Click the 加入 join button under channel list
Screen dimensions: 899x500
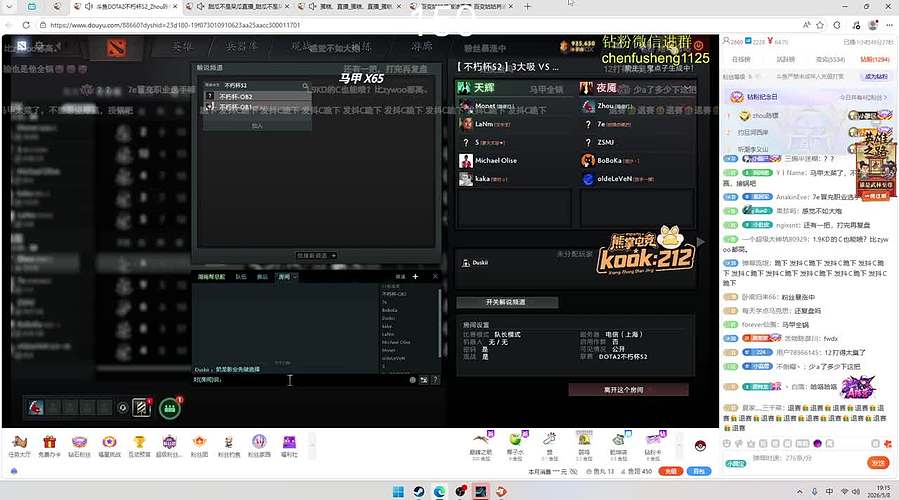(257, 126)
